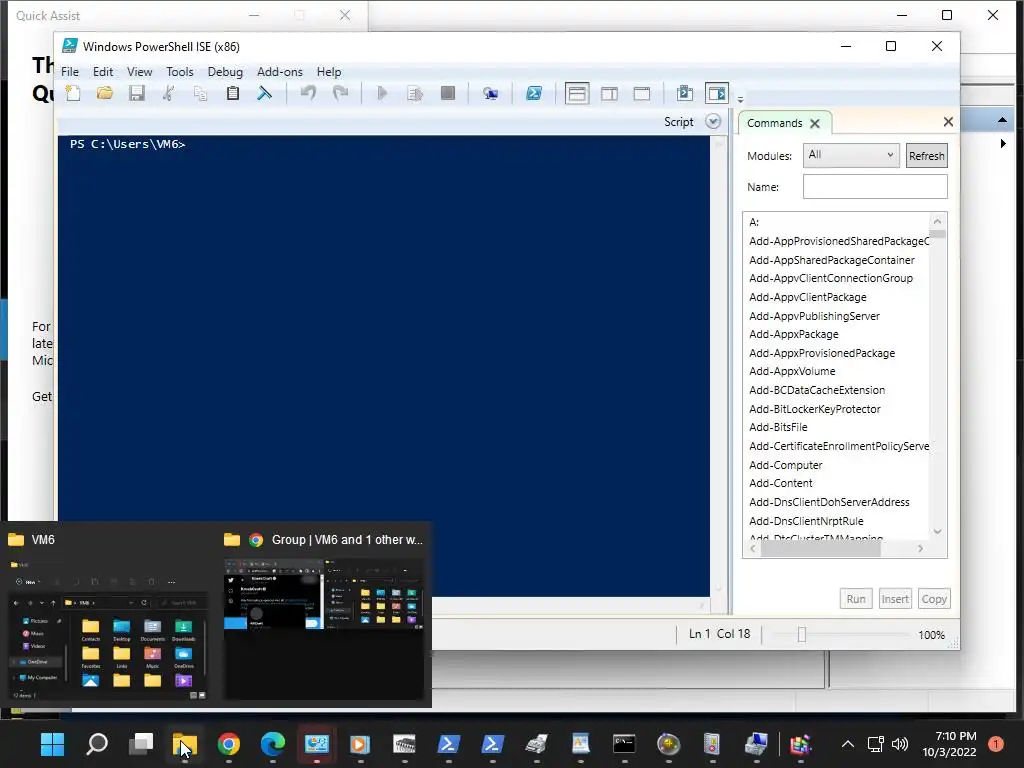
Task: Open the Help menu
Action: [328, 72]
